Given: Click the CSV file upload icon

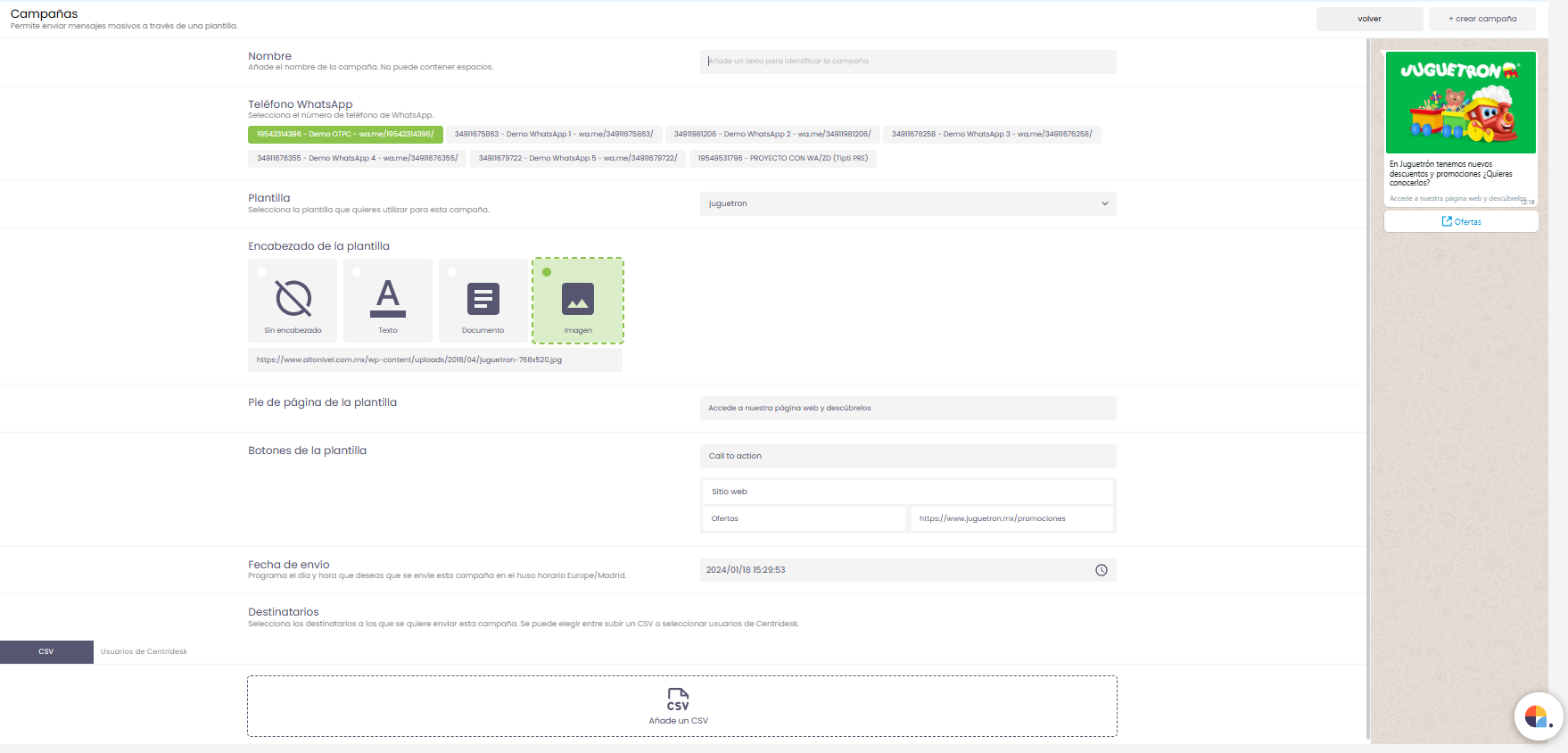Looking at the screenshot, I should tap(678, 699).
